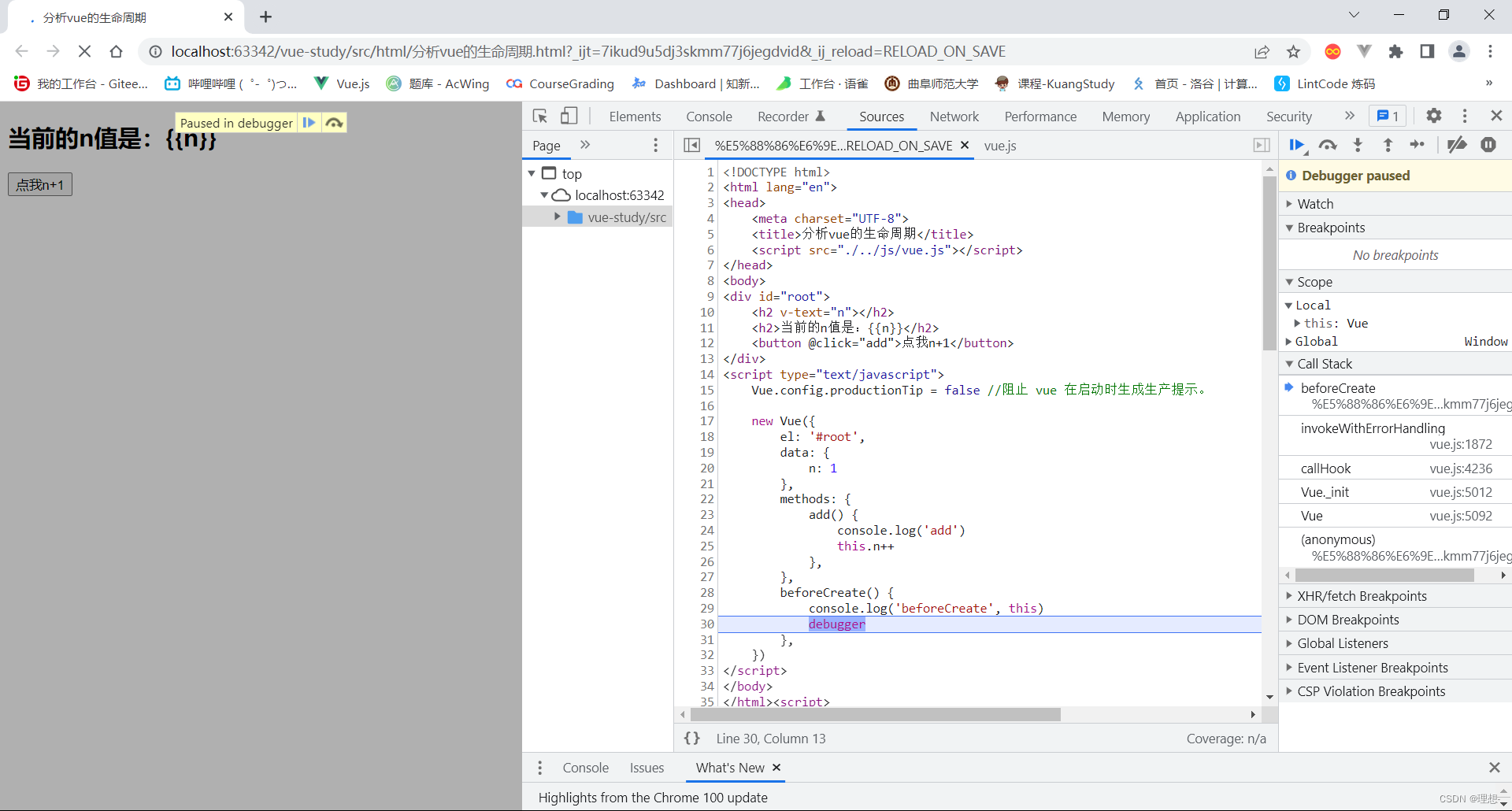
Task: Open the Network tab
Action: pyautogui.click(x=954, y=117)
